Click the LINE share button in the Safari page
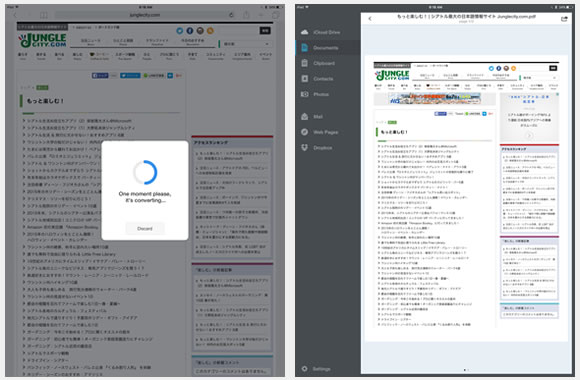Viewport: 580px width, 380px height. pyautogui.click(x=154, y=75)
